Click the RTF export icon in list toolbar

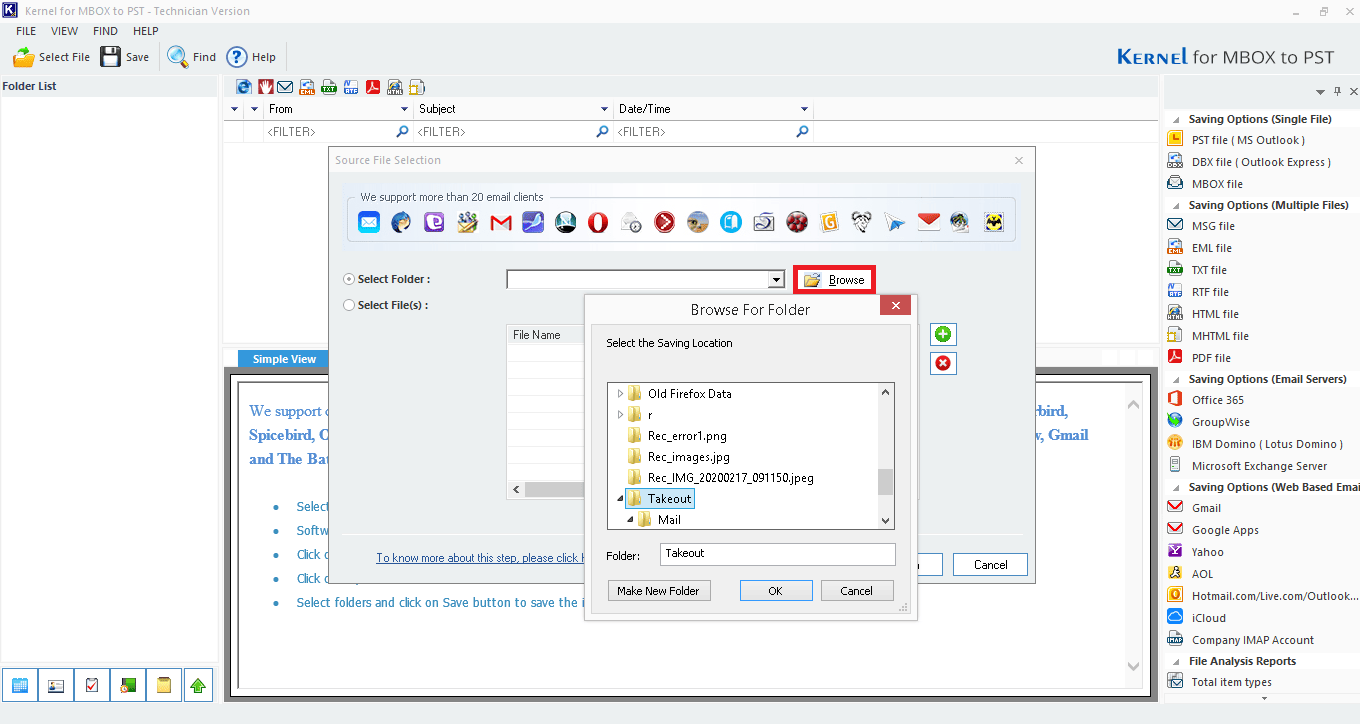(x=351, y=87)
